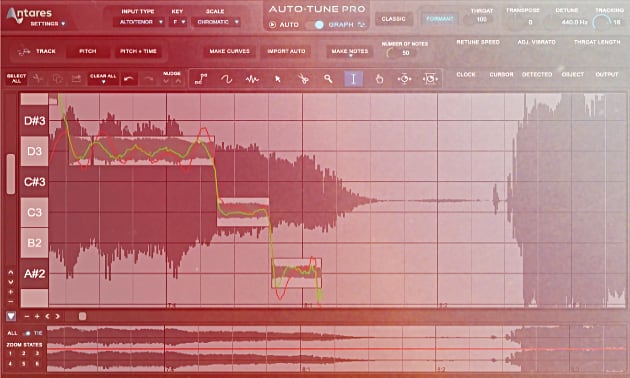Select the Note tool waveform icon
This screenshot has height=378, width=630.
pos(252,79)
